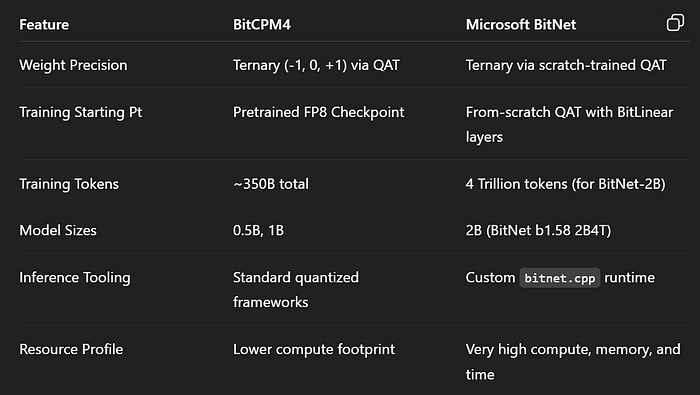Select From-scratch QAT with BitLinear cell
Screen dimensions: 700x395
click(x=569, y=124)
